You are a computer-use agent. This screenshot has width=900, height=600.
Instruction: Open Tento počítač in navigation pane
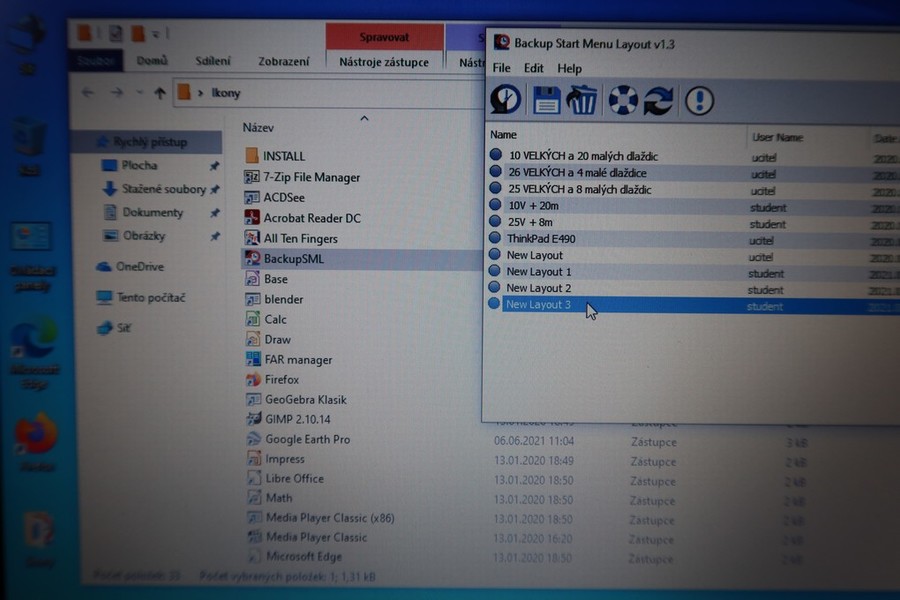tap(150, 298)
